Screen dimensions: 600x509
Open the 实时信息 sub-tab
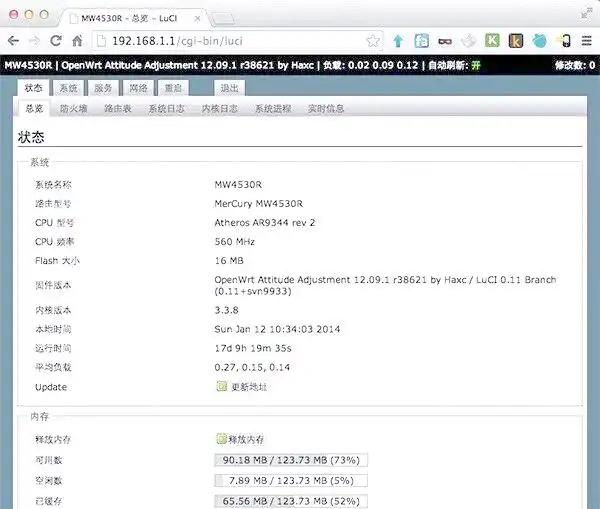coord(326,109)
